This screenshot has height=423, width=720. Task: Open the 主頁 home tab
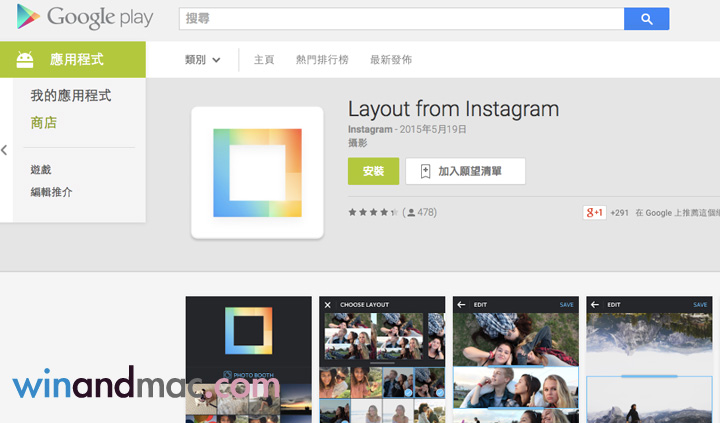(x=264, y=60)
